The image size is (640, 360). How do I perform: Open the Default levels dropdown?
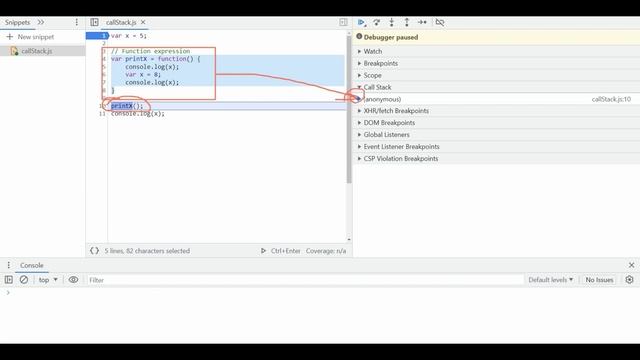click(551, 280)
